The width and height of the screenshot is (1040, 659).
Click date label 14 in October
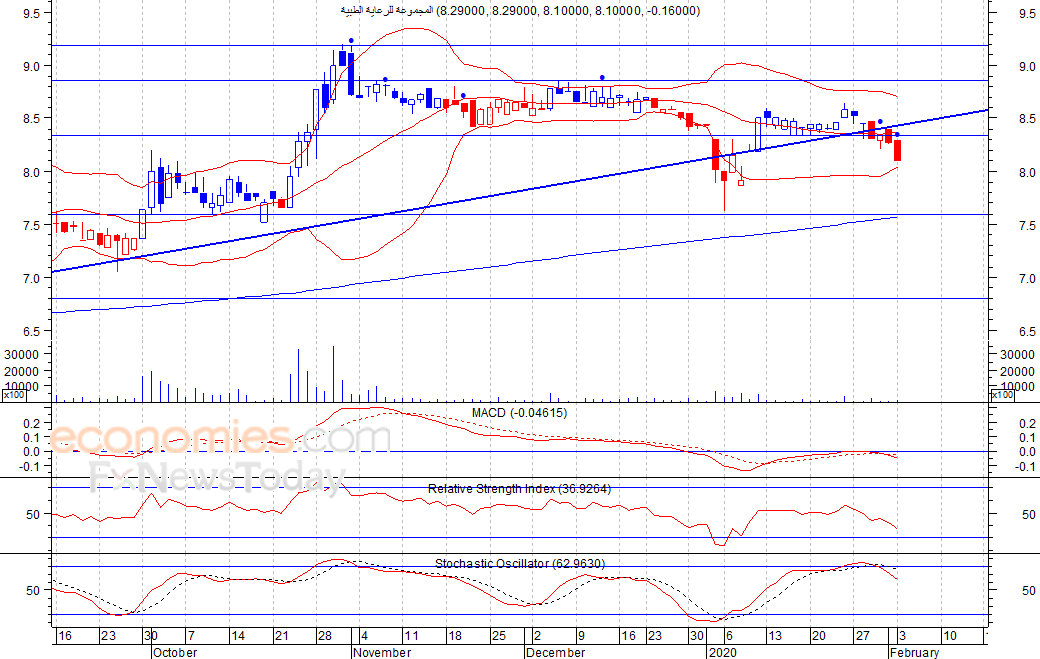[x=237, y=636]
